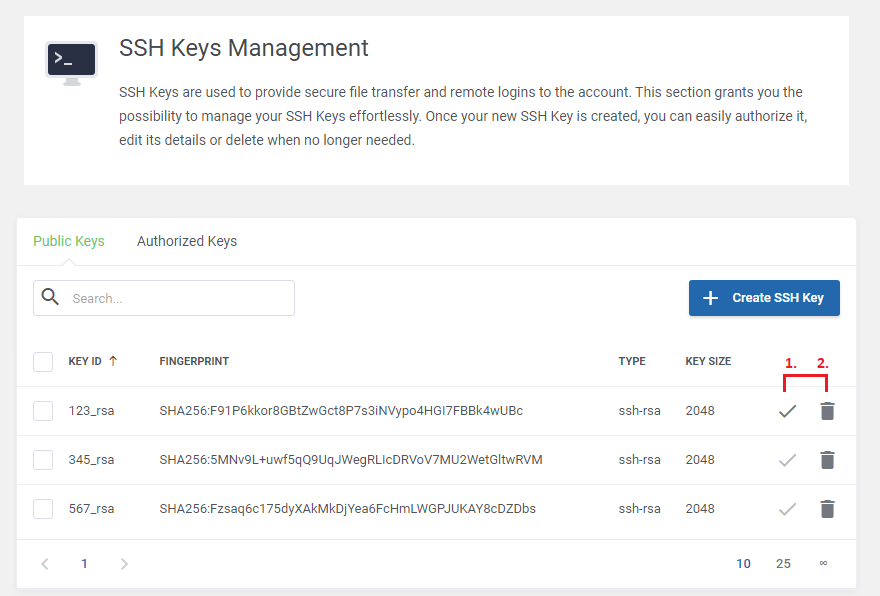Click 2048 key size in 567_rsa row

coord(700,509)
